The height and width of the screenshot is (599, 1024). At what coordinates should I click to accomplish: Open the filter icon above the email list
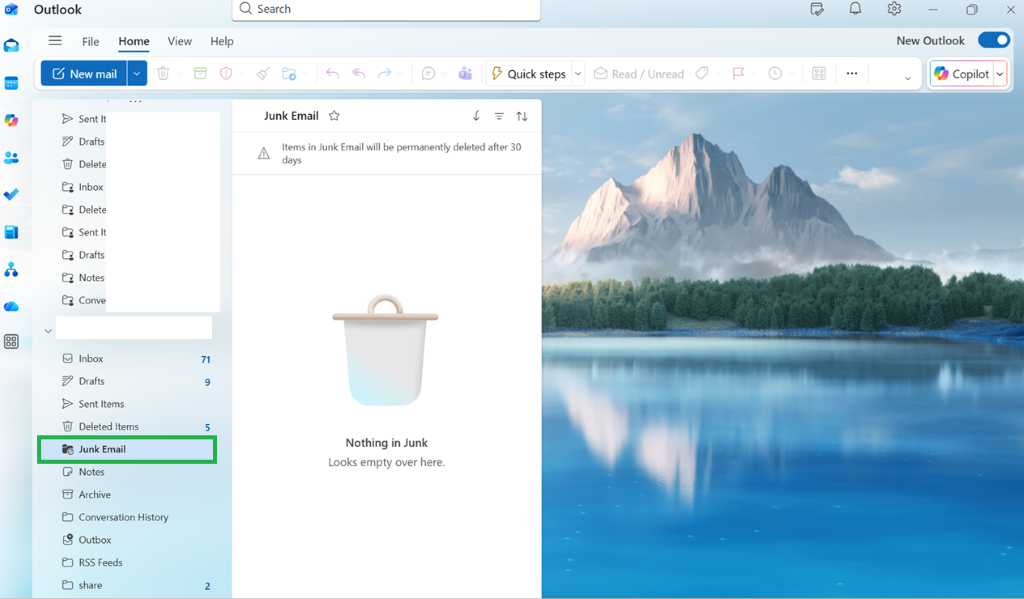coord(499,116)
